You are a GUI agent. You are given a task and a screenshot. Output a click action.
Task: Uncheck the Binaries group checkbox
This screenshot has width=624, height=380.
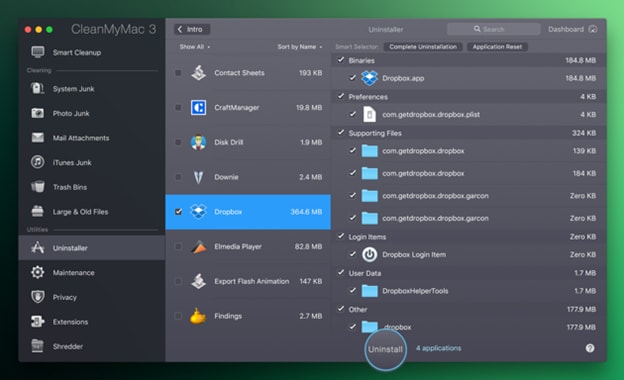(341, 60)
